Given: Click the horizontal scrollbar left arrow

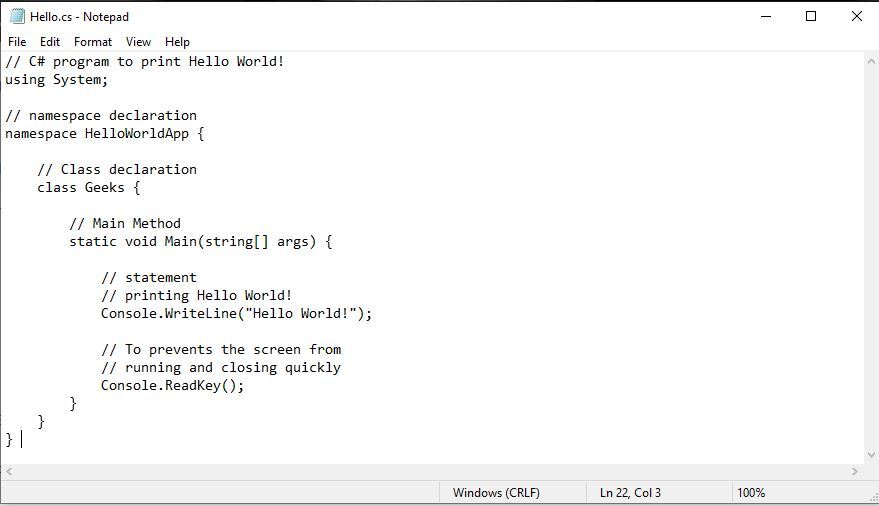Looking at the screenshot, I should (9, 471).
